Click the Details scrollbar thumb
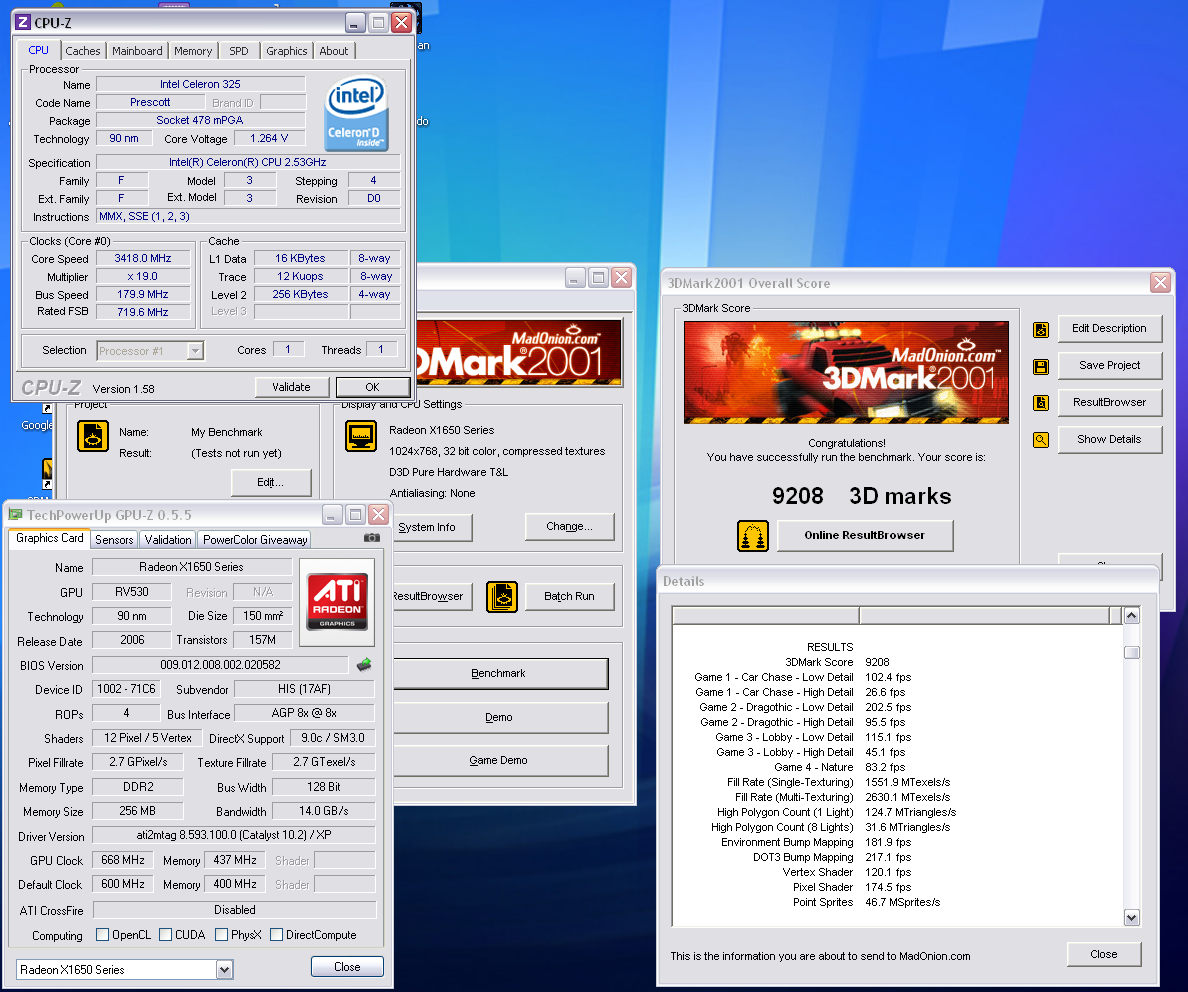1188x992 pixels. tap(1132, 652)
